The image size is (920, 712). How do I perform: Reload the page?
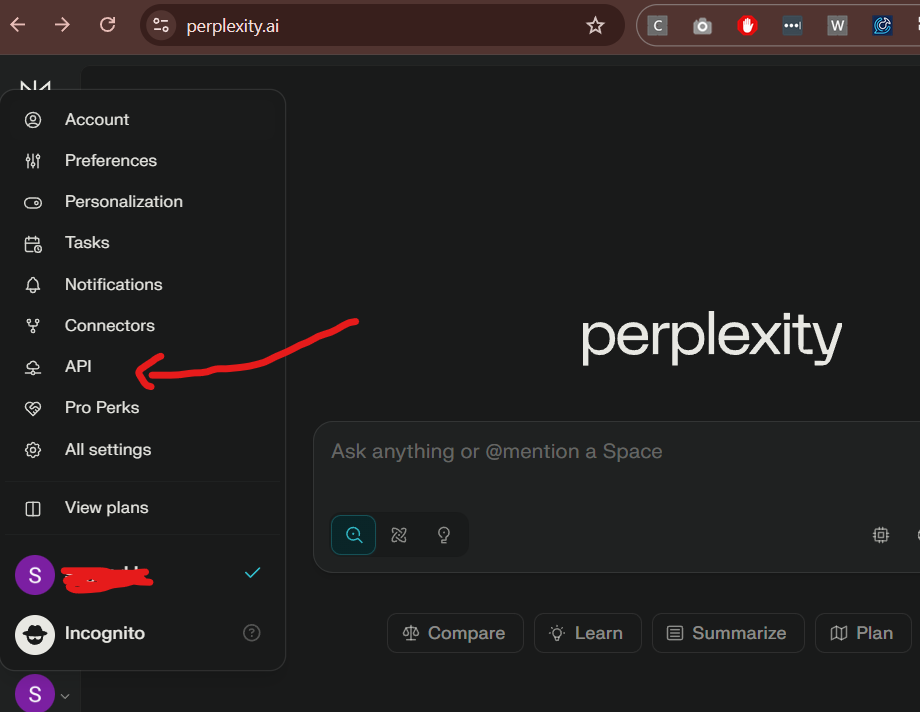107,25
